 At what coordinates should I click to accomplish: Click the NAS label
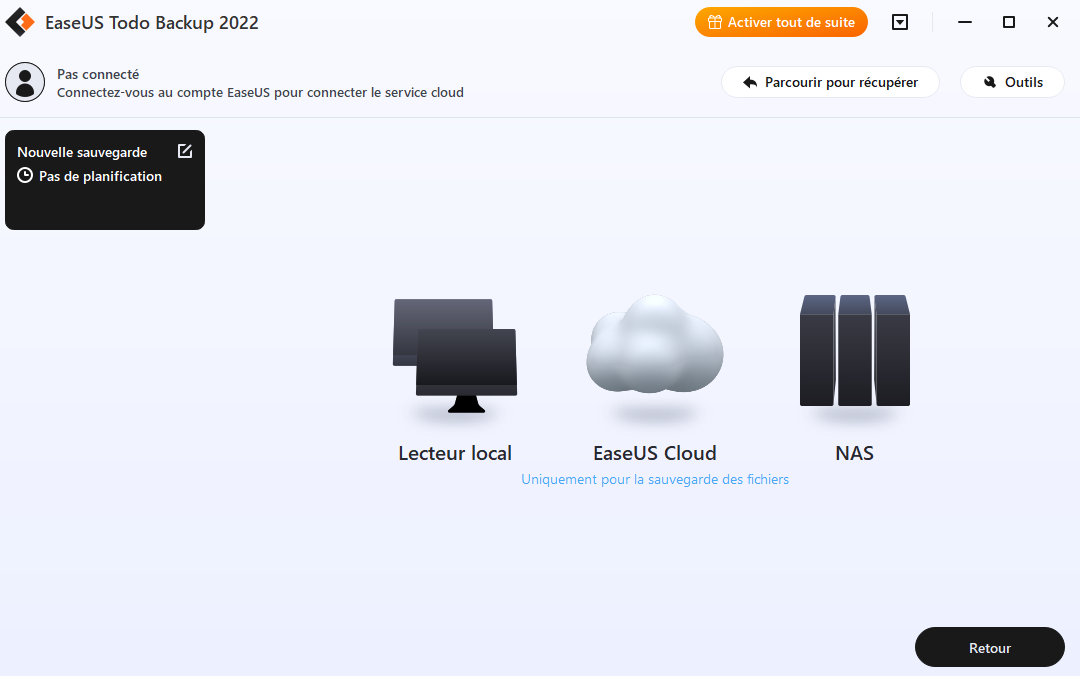854,453
